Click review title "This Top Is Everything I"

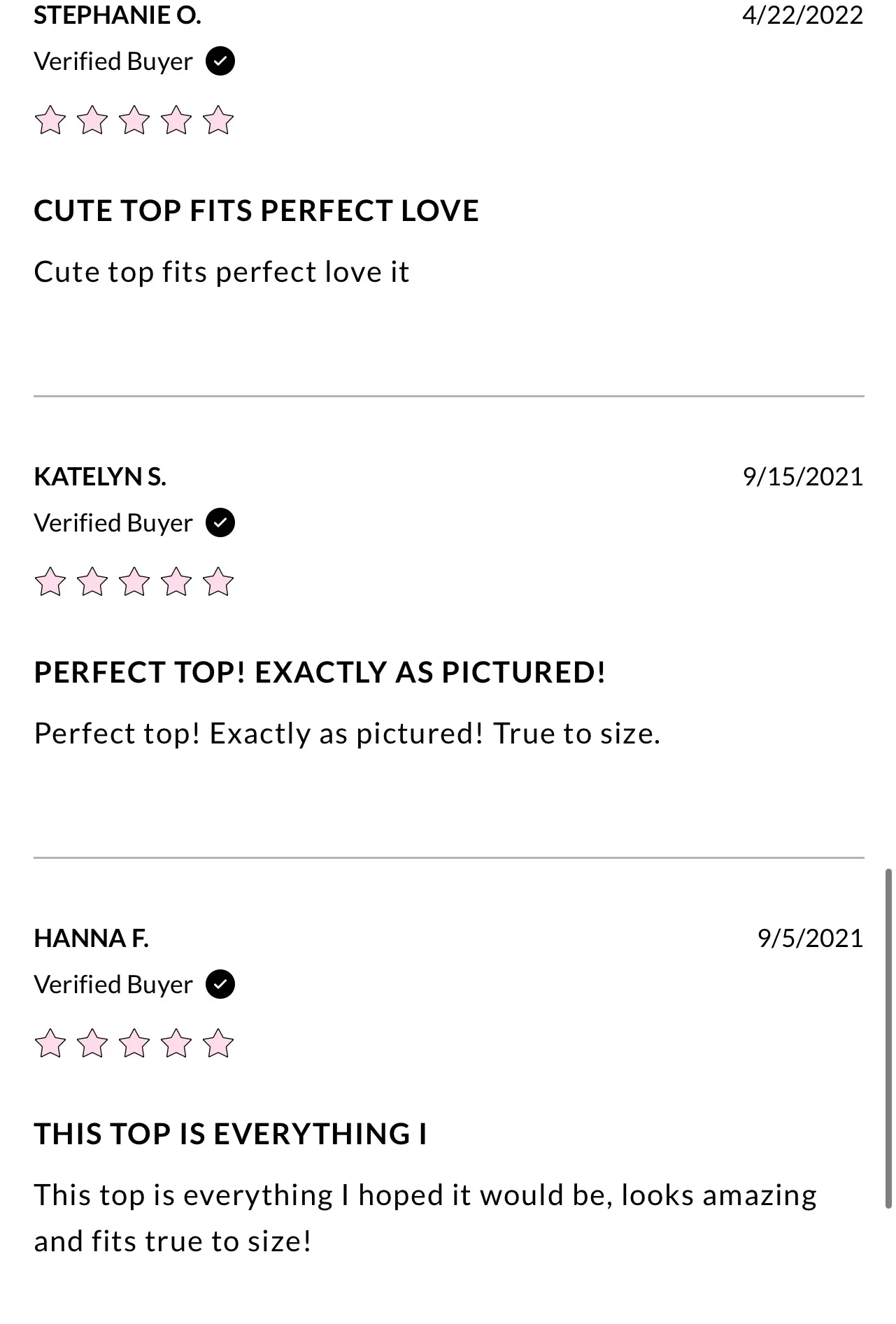[231, 1134]
